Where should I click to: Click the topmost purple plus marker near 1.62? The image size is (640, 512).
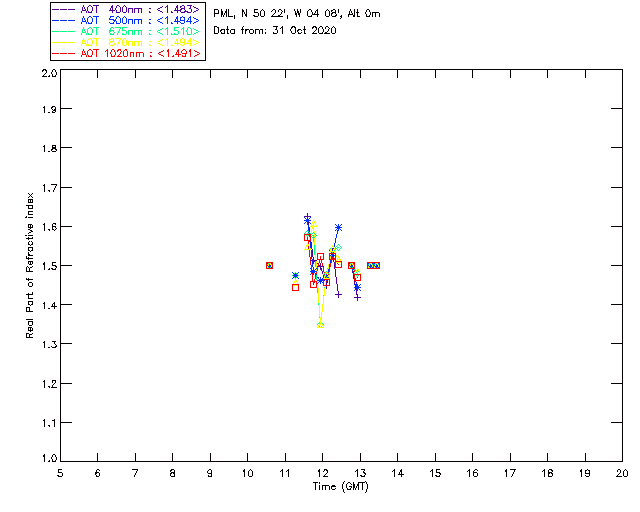click(307, 217)
